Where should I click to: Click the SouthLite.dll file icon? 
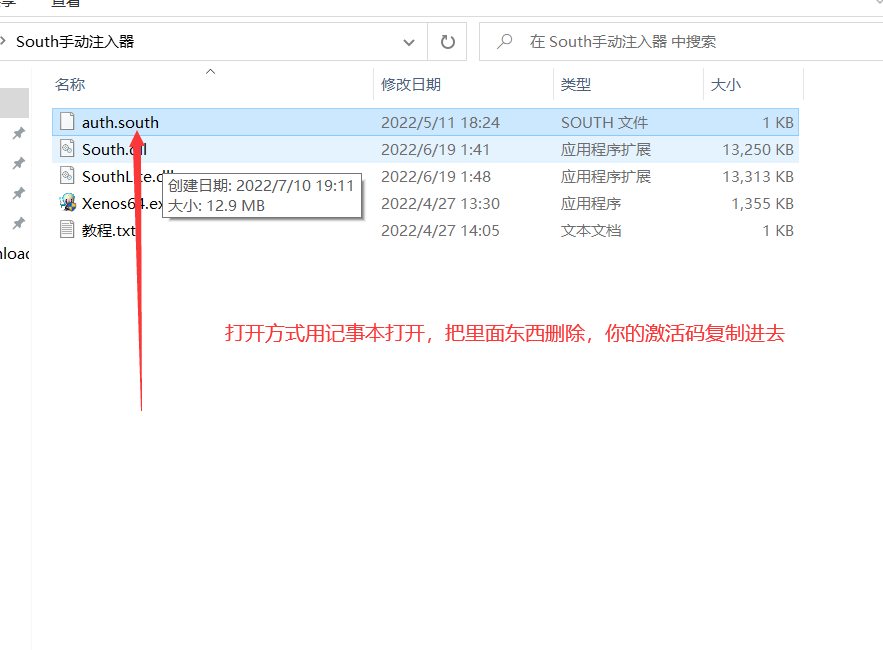coord(67,176)
